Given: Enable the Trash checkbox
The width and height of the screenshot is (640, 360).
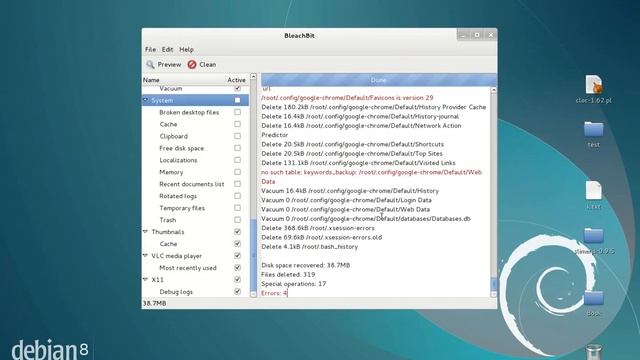Looking at the screenshot, I should [237, 220].
